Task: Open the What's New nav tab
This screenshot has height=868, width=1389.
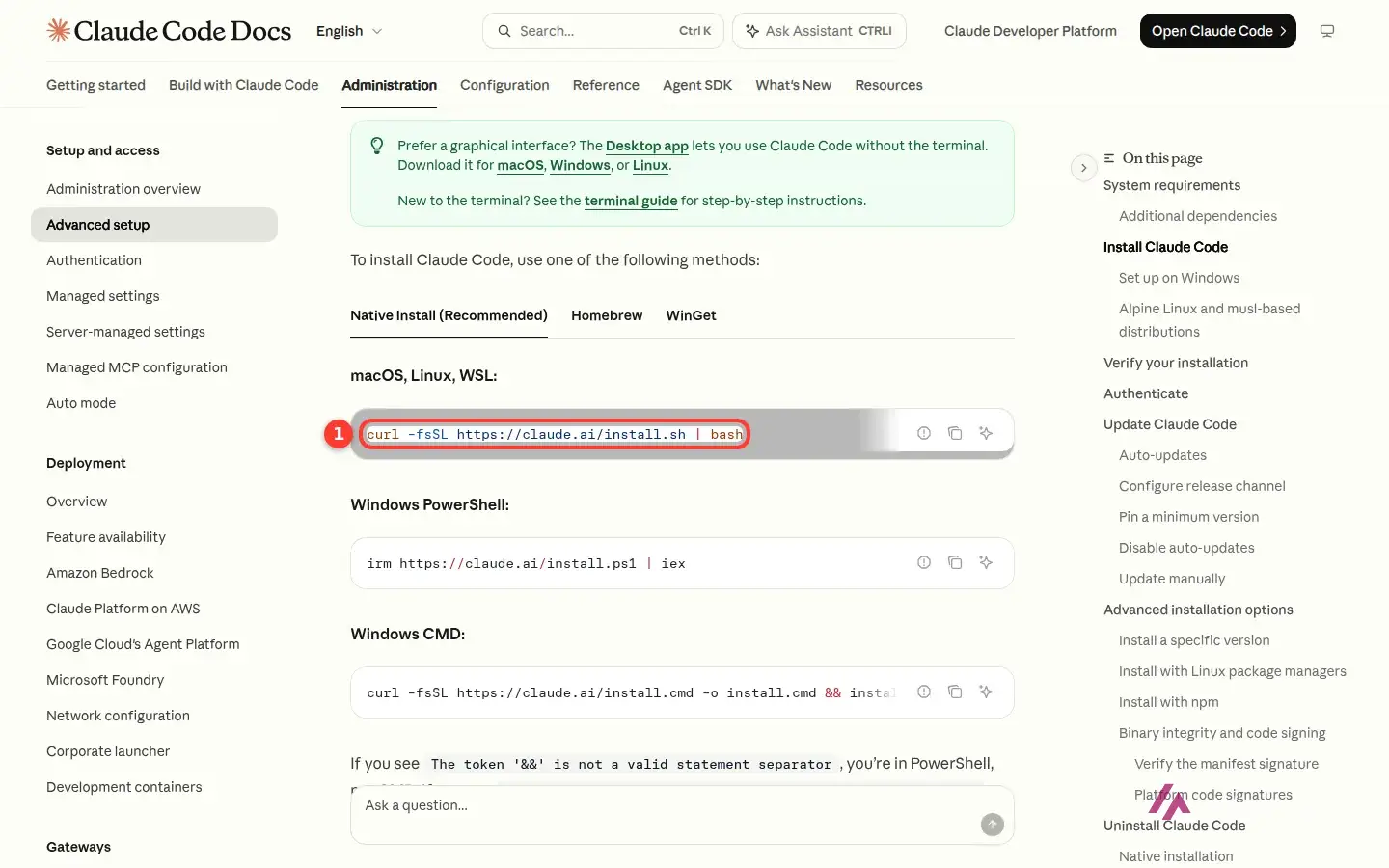Action: click(793, 85)
